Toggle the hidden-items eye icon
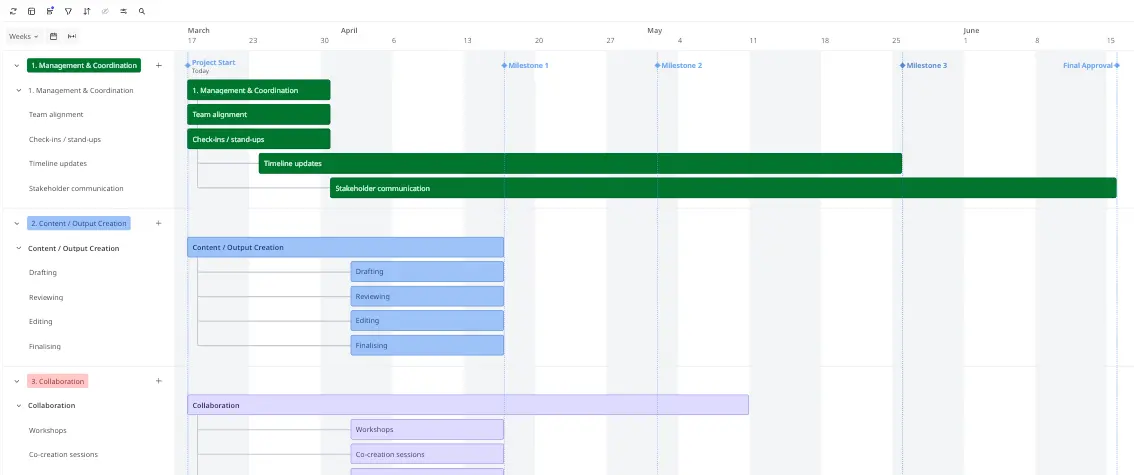The image size is (1134, 475). click(x=105, y=12)
